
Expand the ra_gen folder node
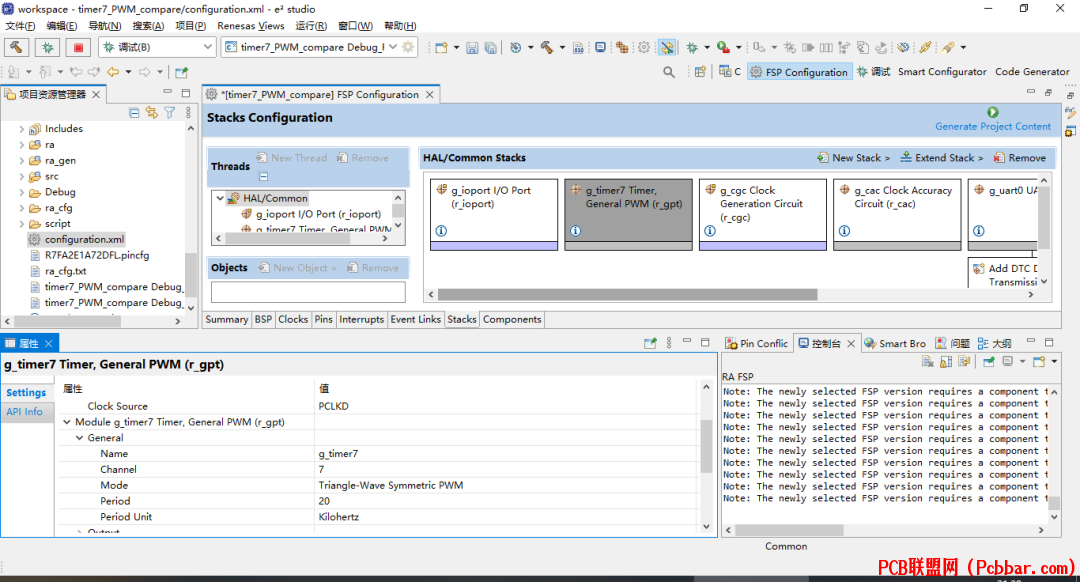pyautogui.click(x=21, y=160)
